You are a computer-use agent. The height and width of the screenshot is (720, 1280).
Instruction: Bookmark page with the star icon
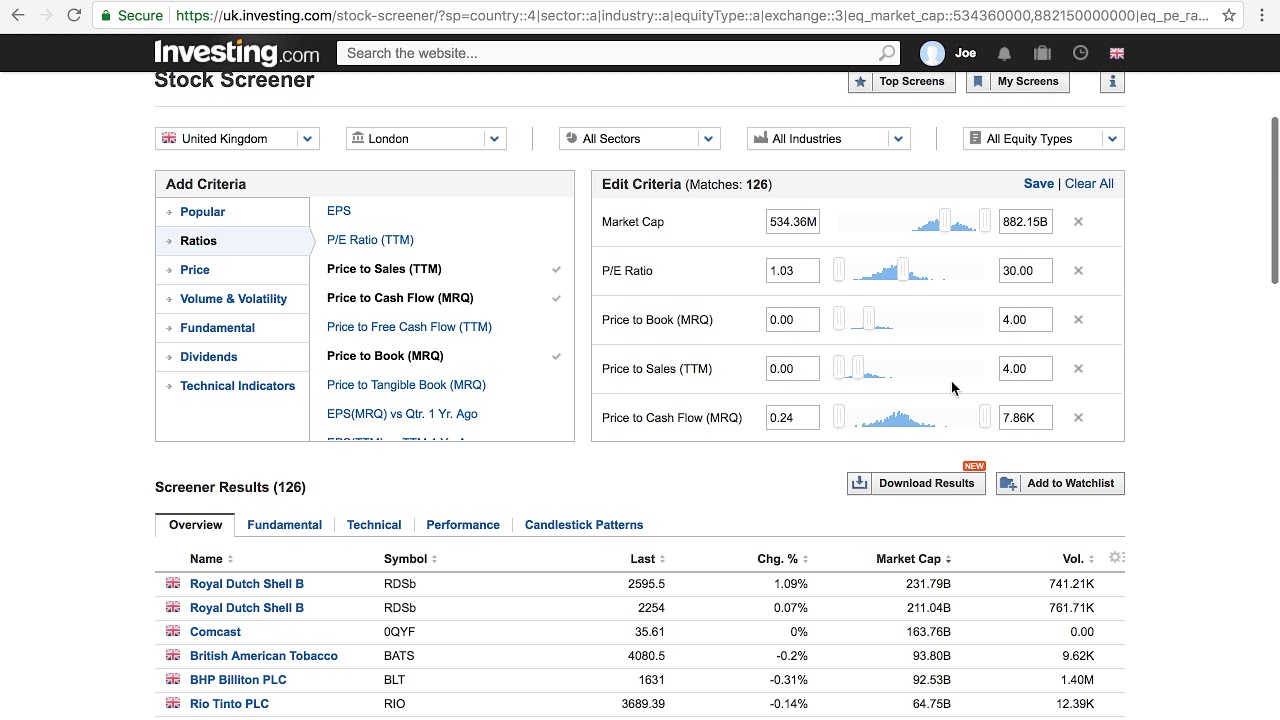click(1228, 15)
